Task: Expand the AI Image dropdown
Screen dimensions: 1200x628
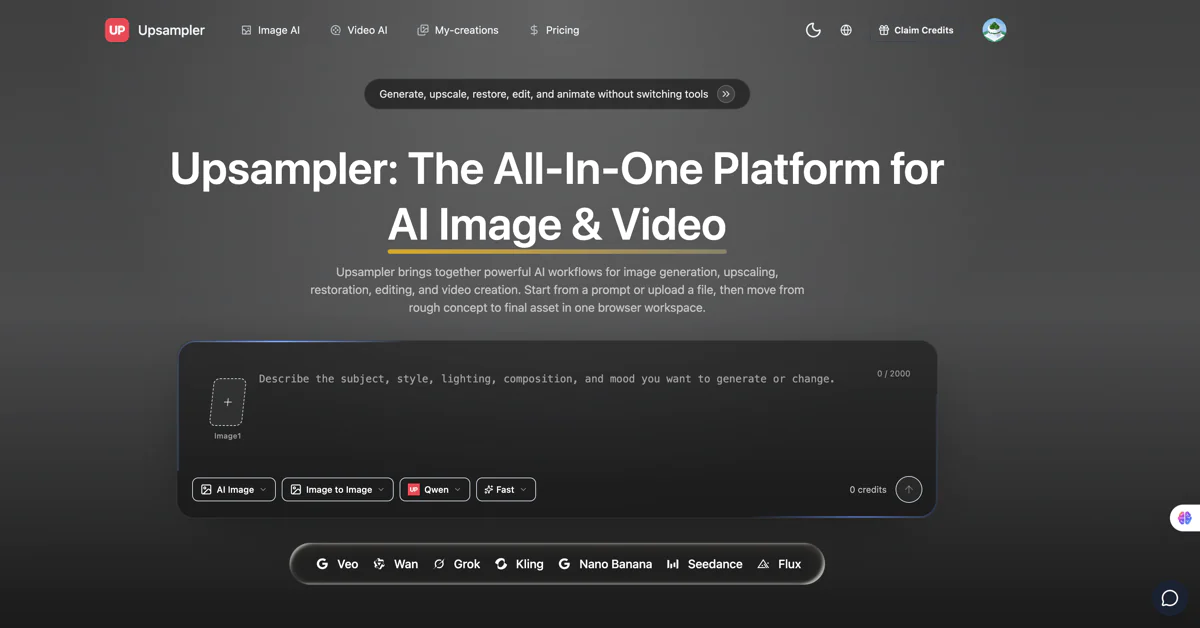Action: coord(234,489)
